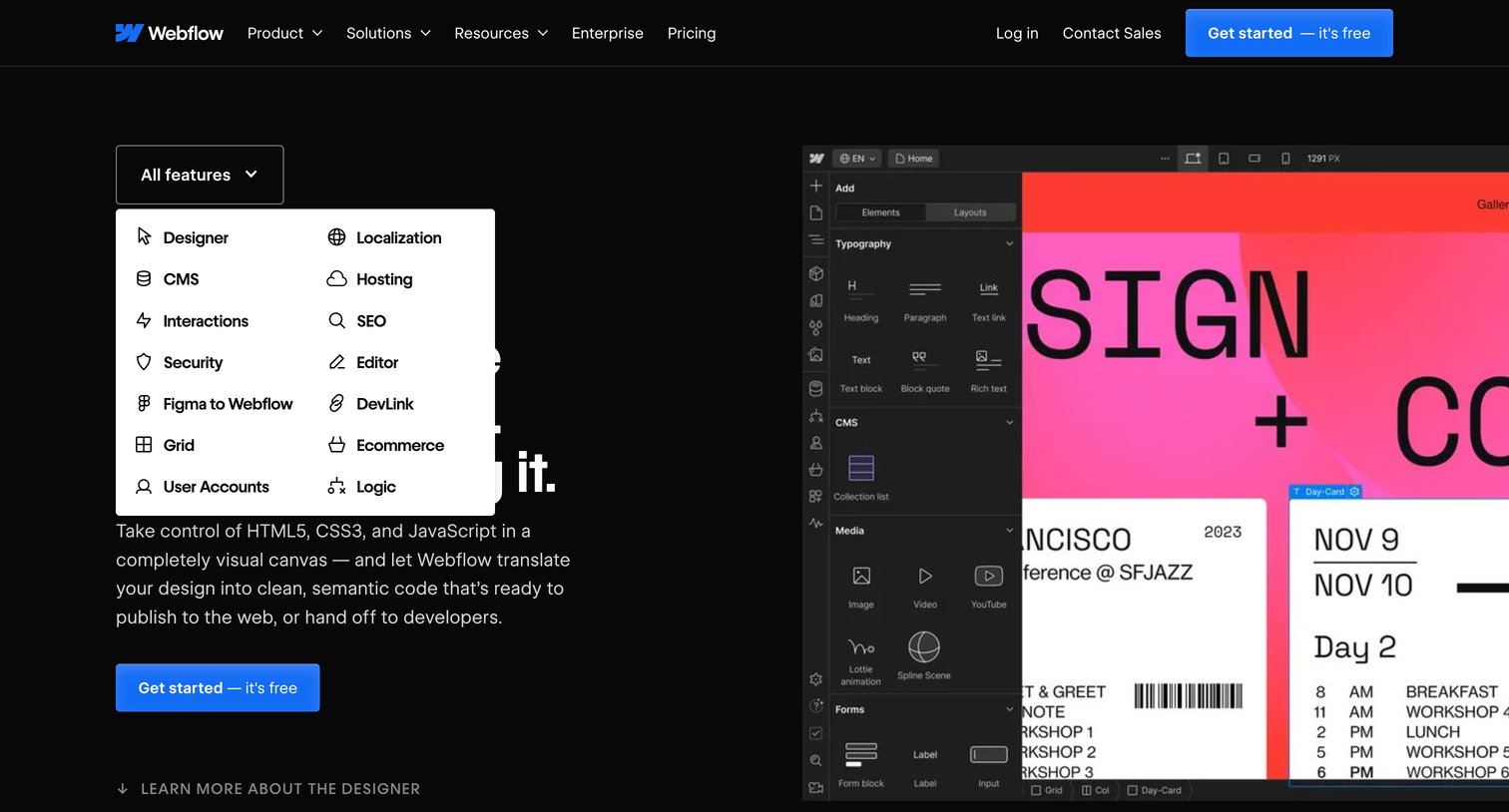
Task: Select Ecommerce from features menu
Action: (x=386, y=445)
